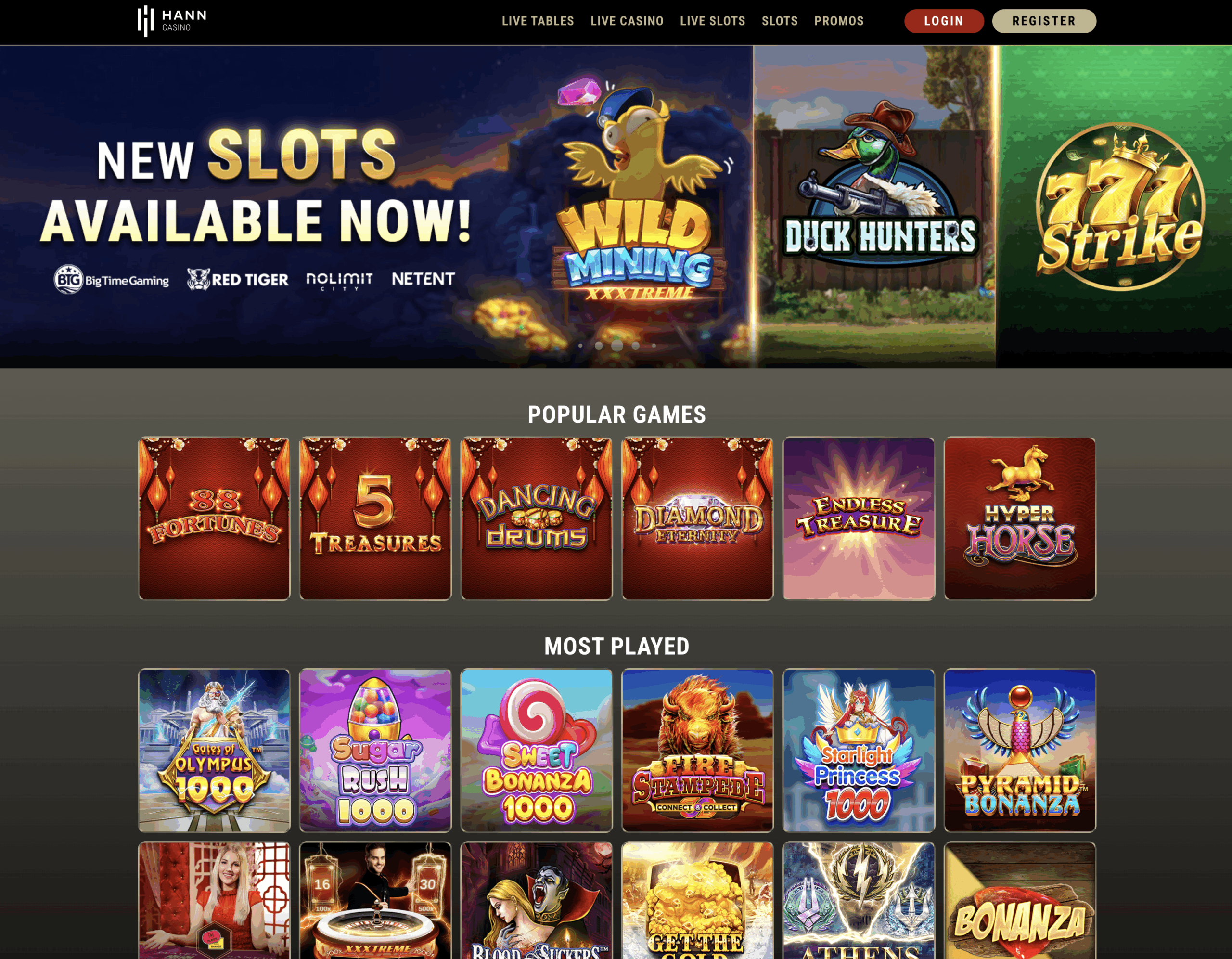Screen dimensions: 1232x959
Task: Click the Register button
Action: 1043,21
